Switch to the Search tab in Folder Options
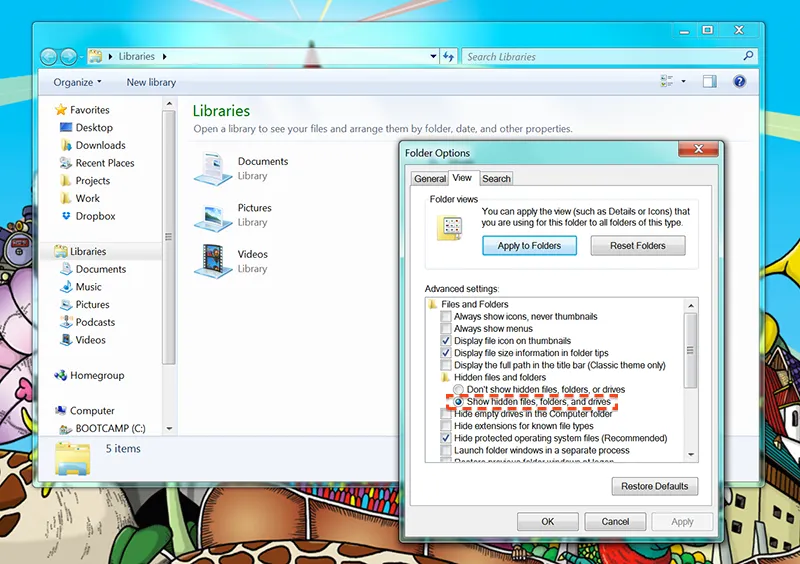The image size is (800, 564). pyautogui.click(x=496, y=179)
